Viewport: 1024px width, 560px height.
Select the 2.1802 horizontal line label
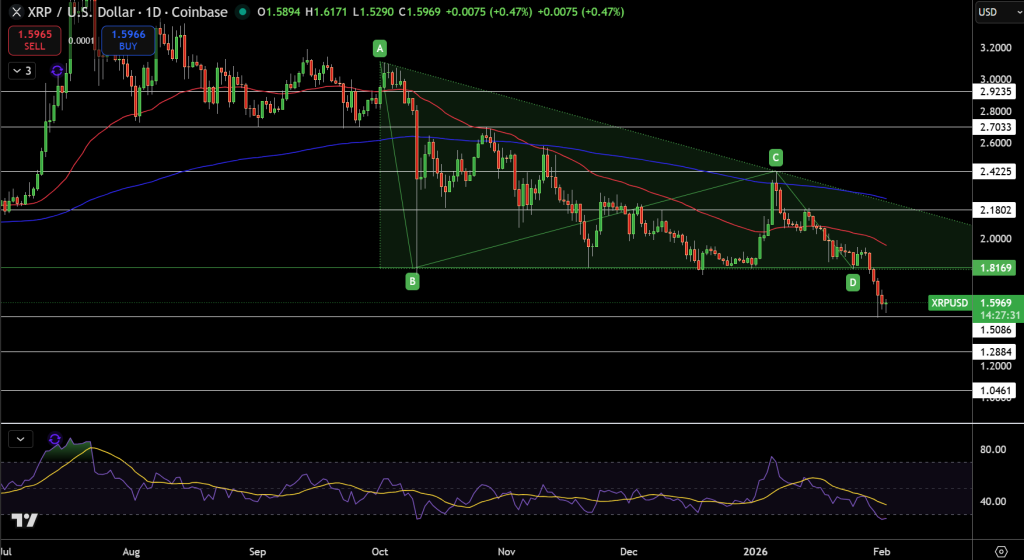tap(997, 210)
